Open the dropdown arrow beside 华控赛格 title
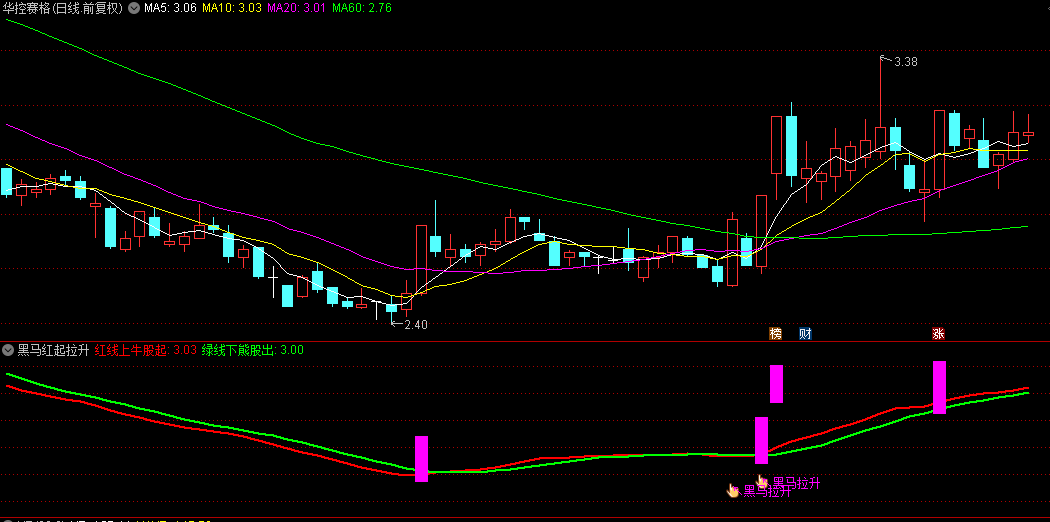Screen dimensions: 1050x522 tap(134, 8)
